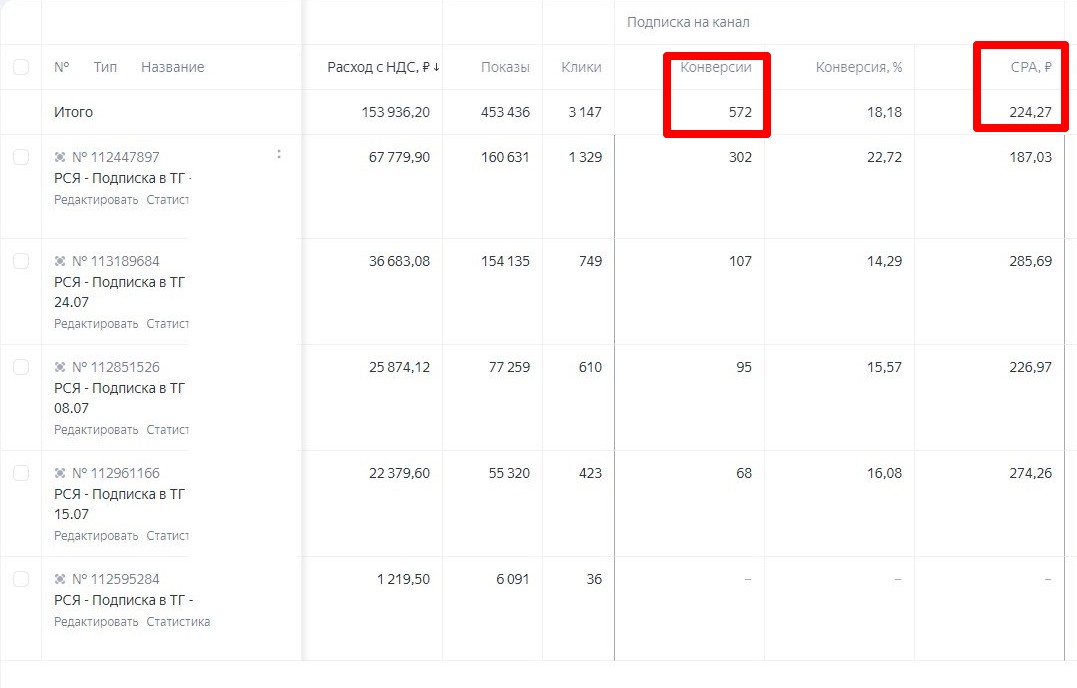Click the Название column header
The width and height of the screenshot is (1077, 688).
point(172,67)
